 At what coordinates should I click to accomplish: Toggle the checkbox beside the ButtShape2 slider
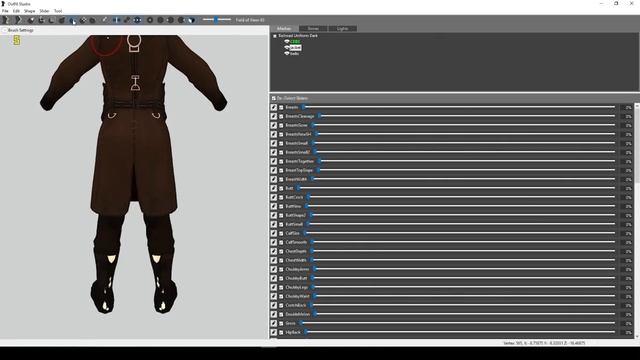pos(281,215)
